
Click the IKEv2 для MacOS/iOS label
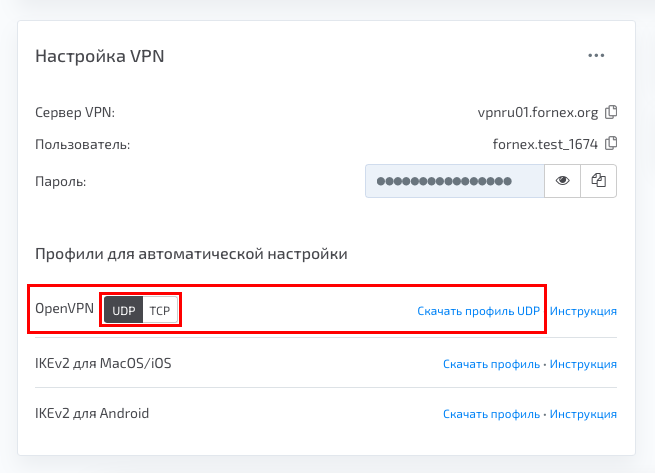(x=103, y=363)
